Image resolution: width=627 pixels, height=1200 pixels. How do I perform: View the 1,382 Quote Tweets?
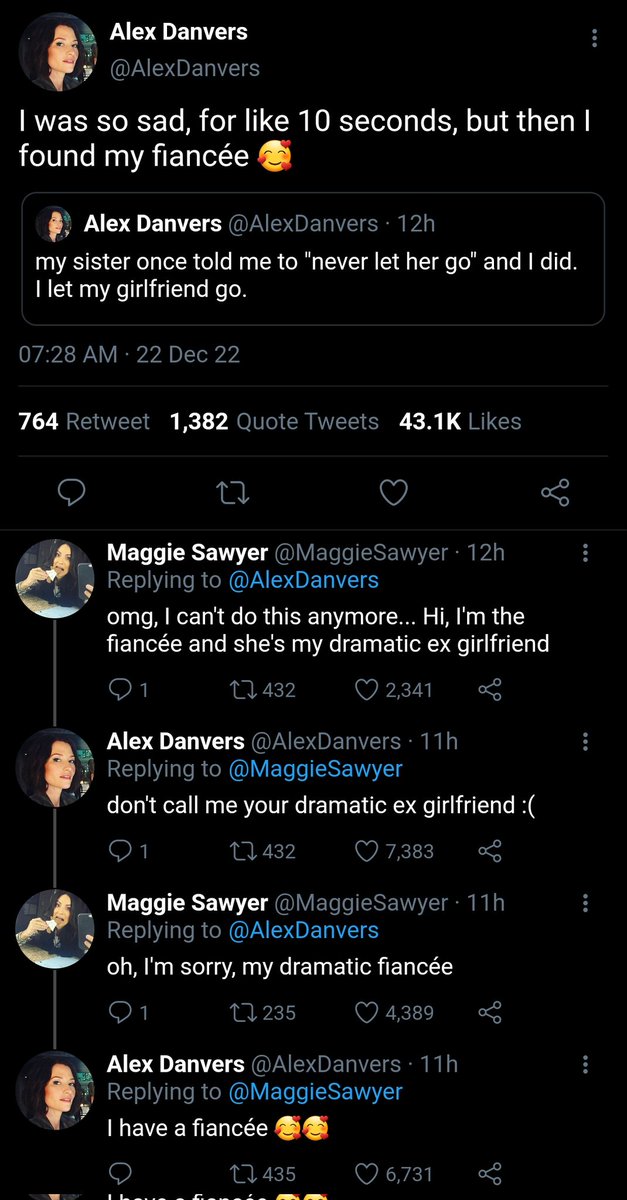(274, 422)
